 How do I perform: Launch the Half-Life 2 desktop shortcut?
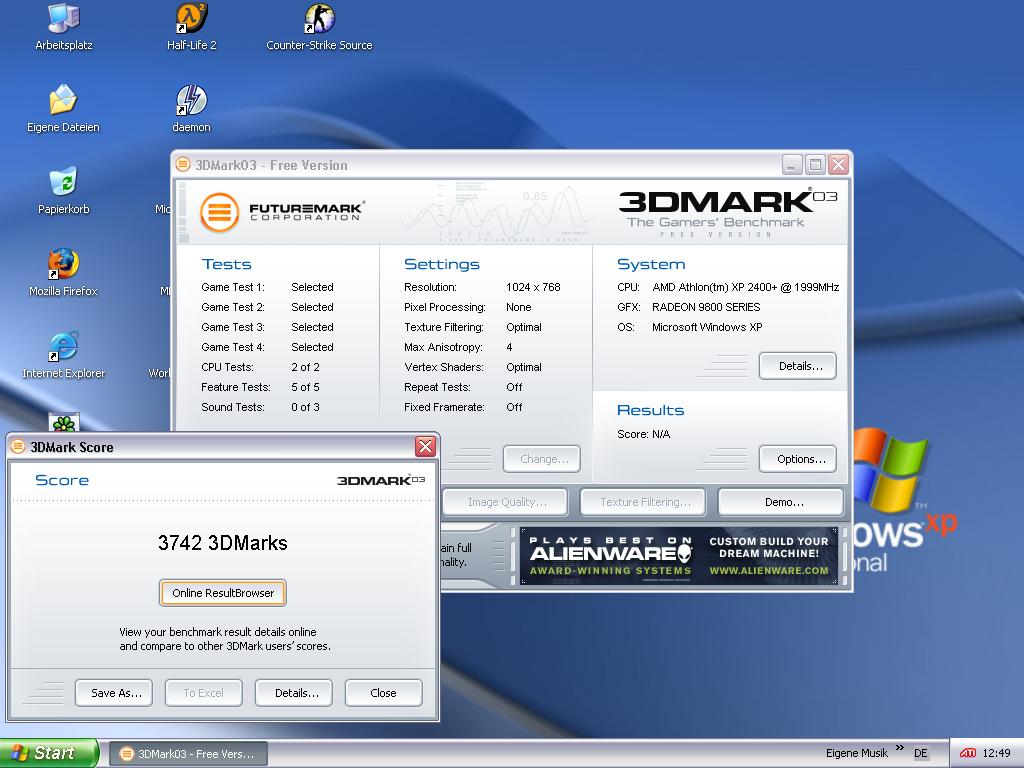[x=191, y=26]
